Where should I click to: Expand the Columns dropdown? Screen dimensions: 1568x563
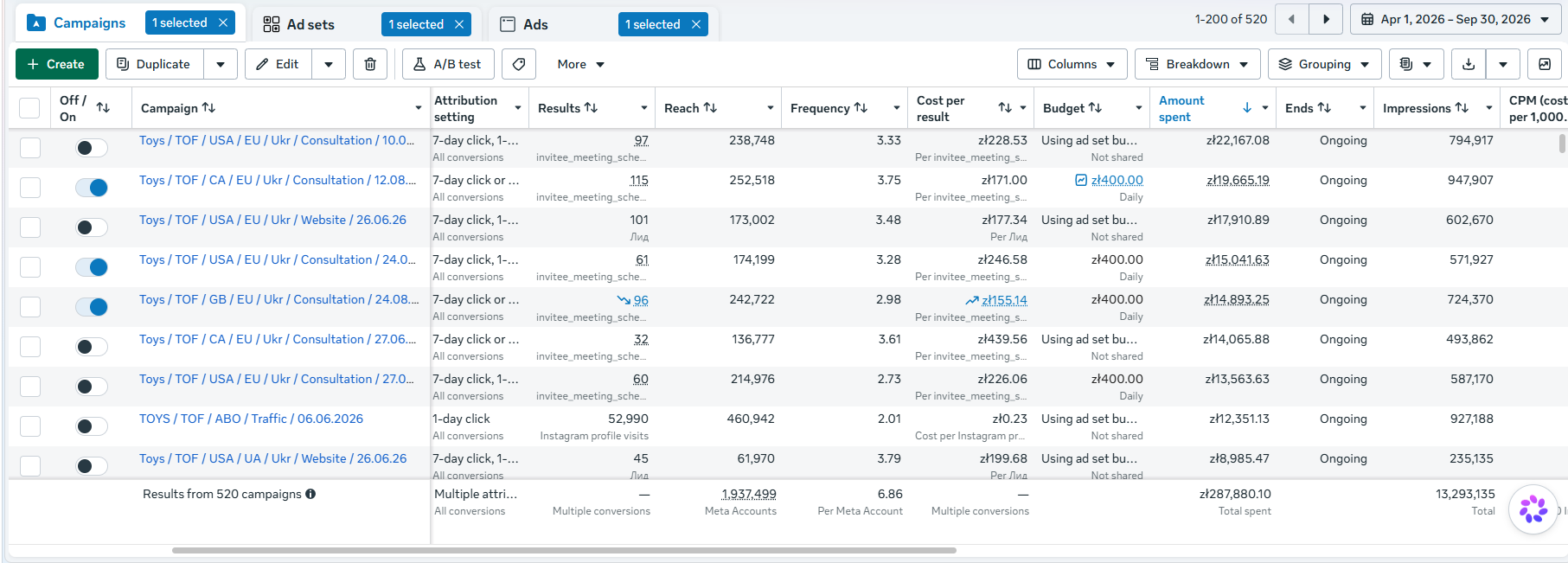point(1072,64)
